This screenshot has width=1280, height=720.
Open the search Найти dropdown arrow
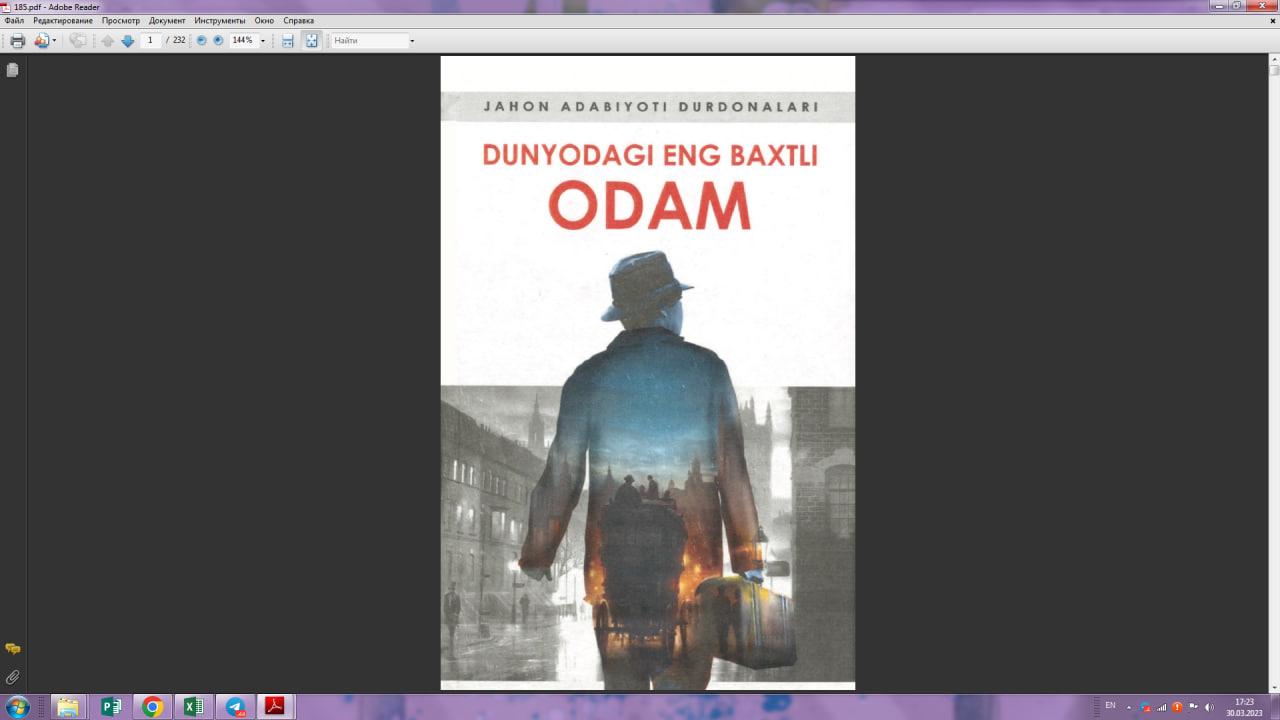[413, 40]
